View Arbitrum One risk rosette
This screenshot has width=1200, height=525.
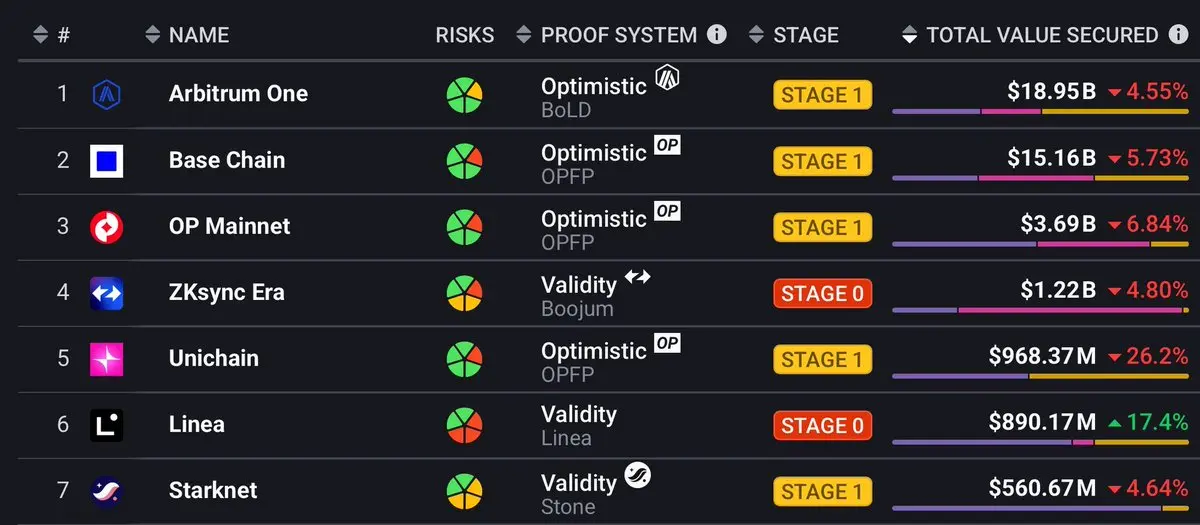(x=464, y=95)
